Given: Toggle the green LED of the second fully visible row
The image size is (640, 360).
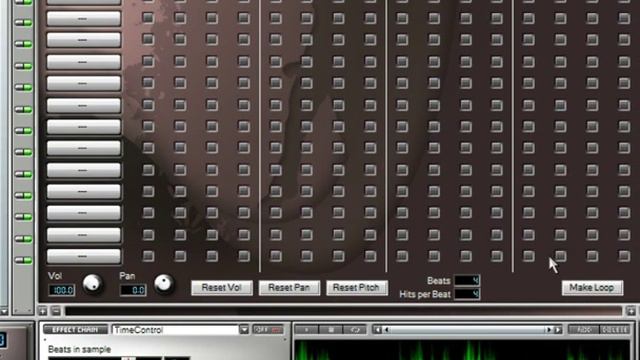Looking at the screenshot, I should point(23,44).
